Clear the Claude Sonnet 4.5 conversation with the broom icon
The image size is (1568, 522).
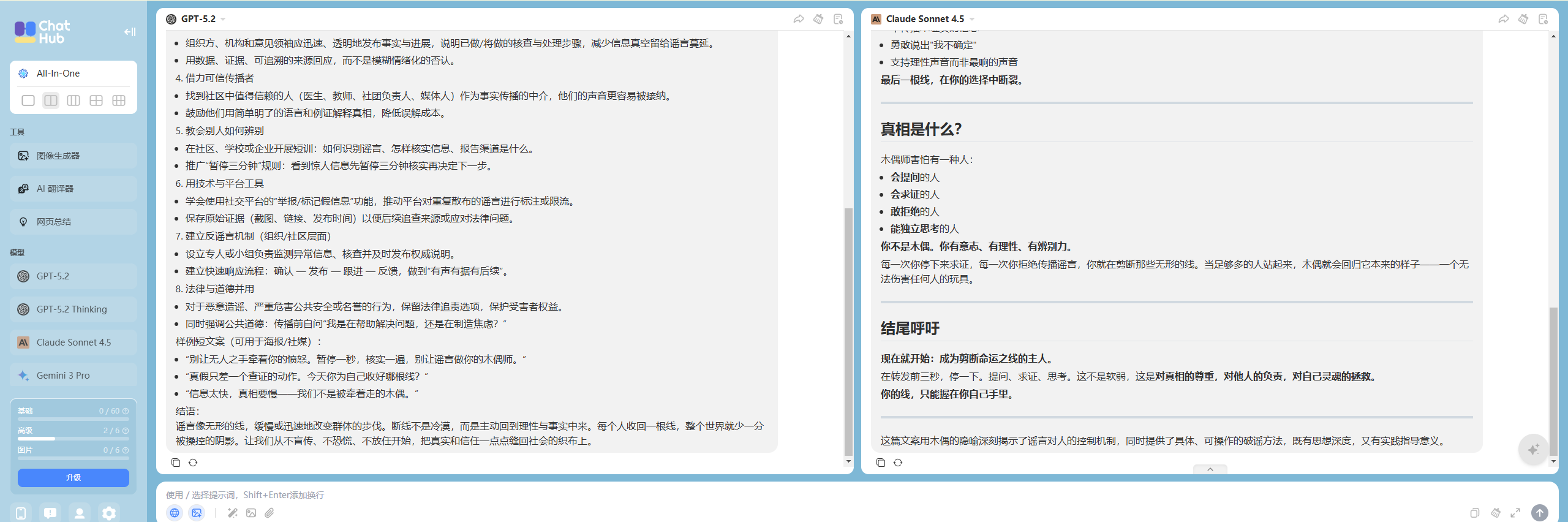1523,19
